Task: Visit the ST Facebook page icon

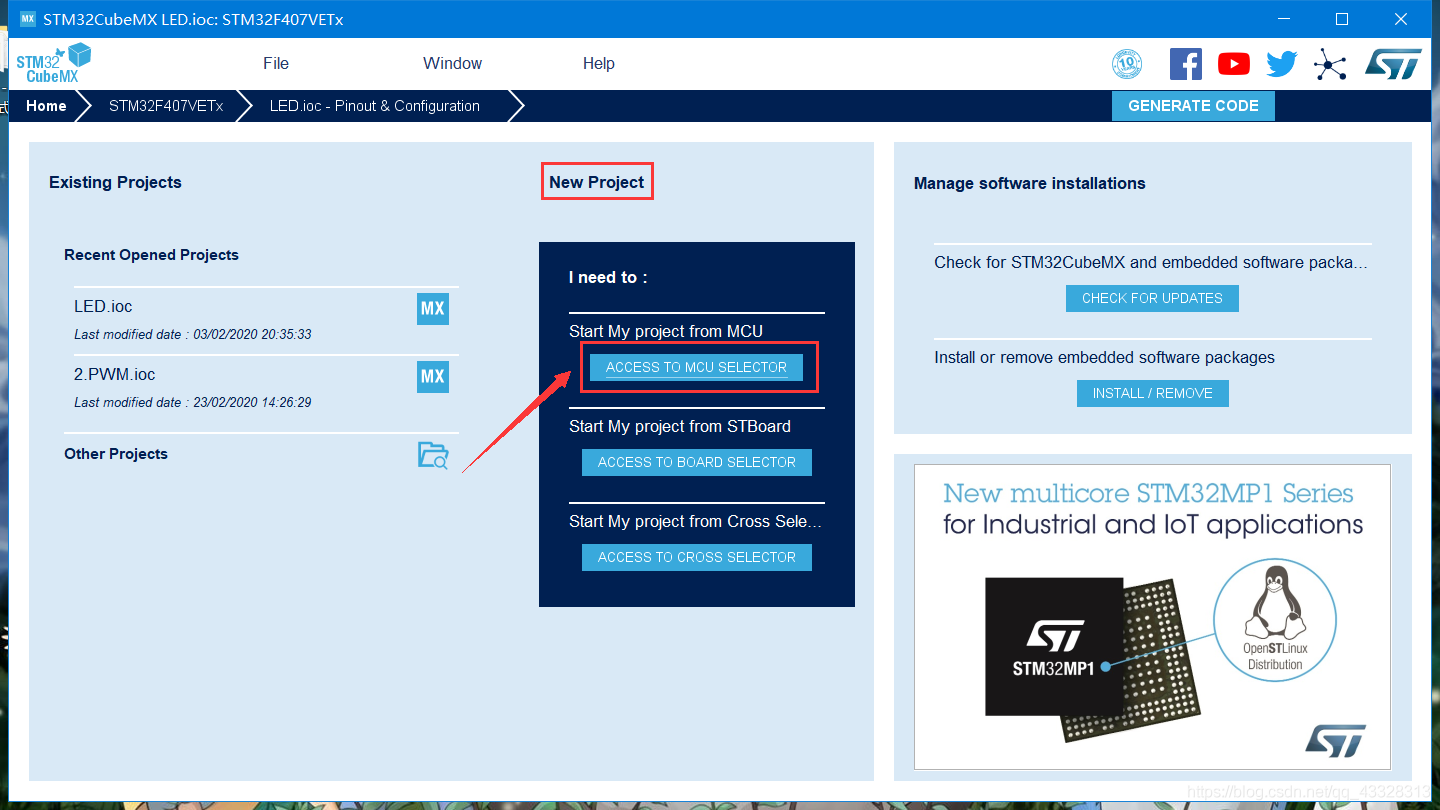Action: (1186, 64)
